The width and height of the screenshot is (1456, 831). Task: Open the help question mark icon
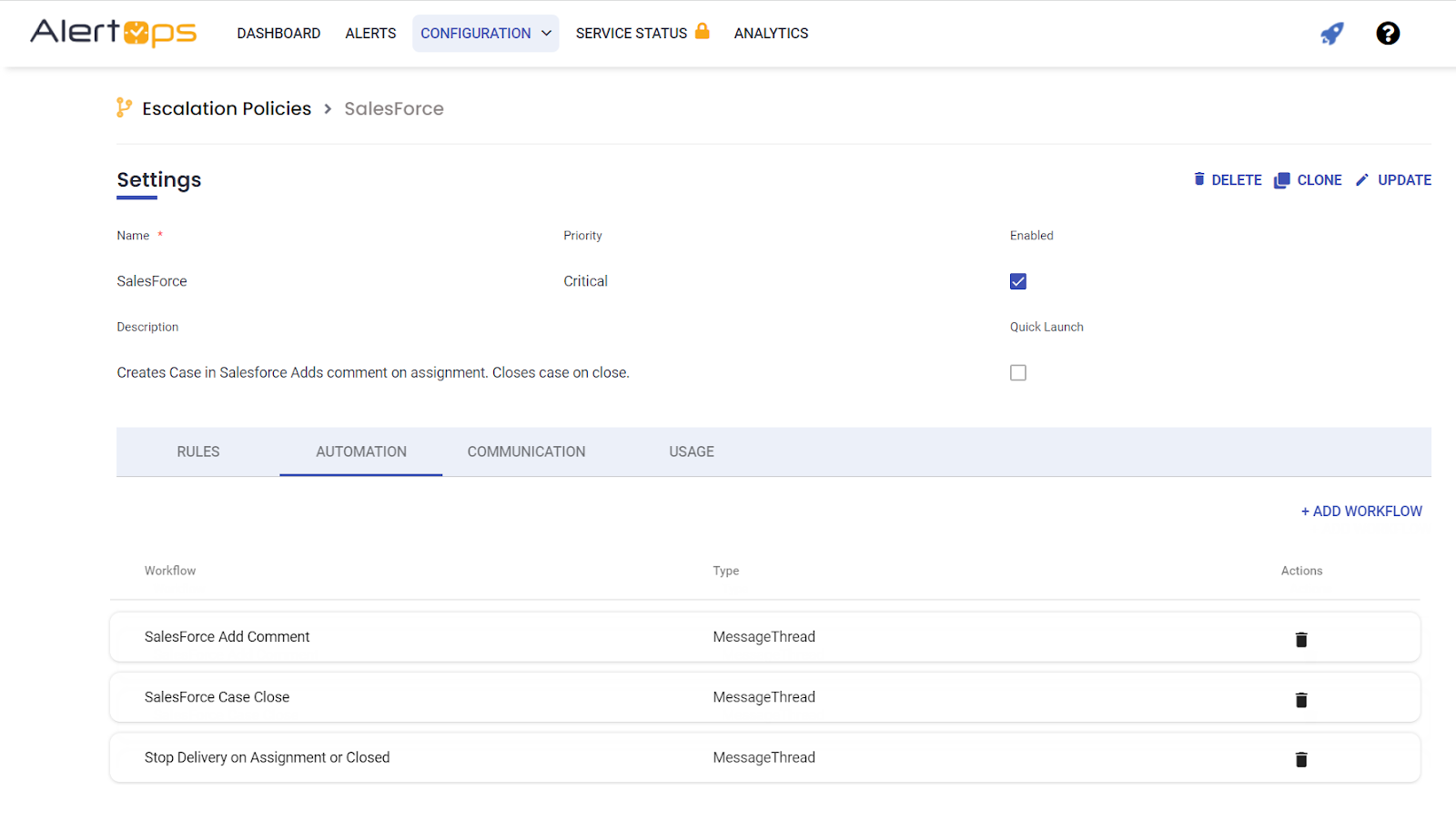[1387, 34]
